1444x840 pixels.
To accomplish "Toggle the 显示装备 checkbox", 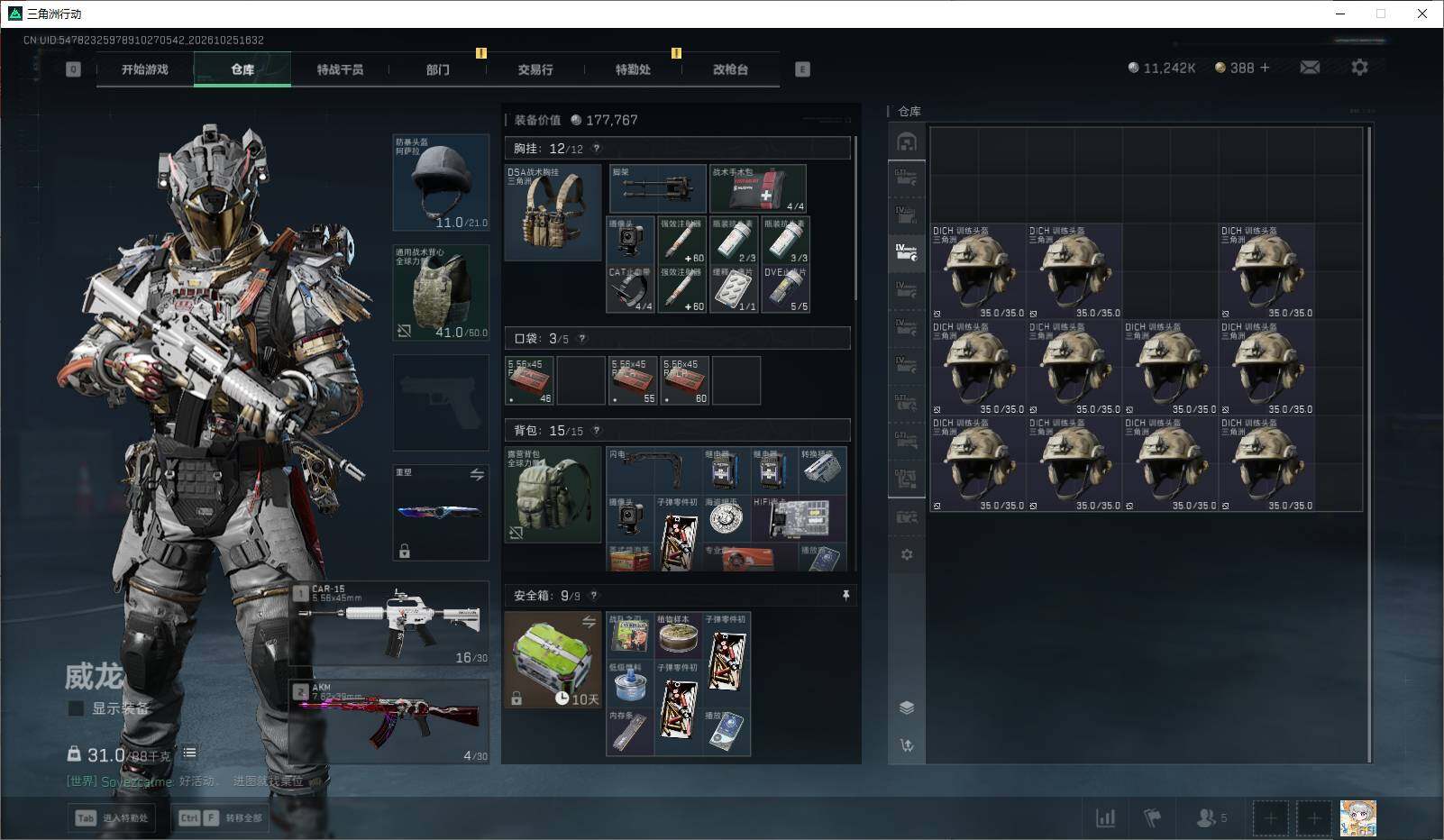I will [77, 708].
